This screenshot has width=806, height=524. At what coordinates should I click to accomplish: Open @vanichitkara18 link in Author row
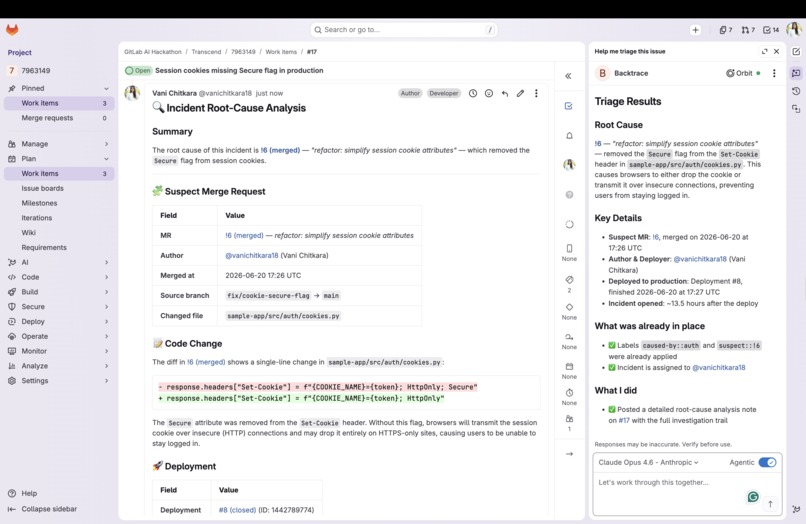[251, 256]
